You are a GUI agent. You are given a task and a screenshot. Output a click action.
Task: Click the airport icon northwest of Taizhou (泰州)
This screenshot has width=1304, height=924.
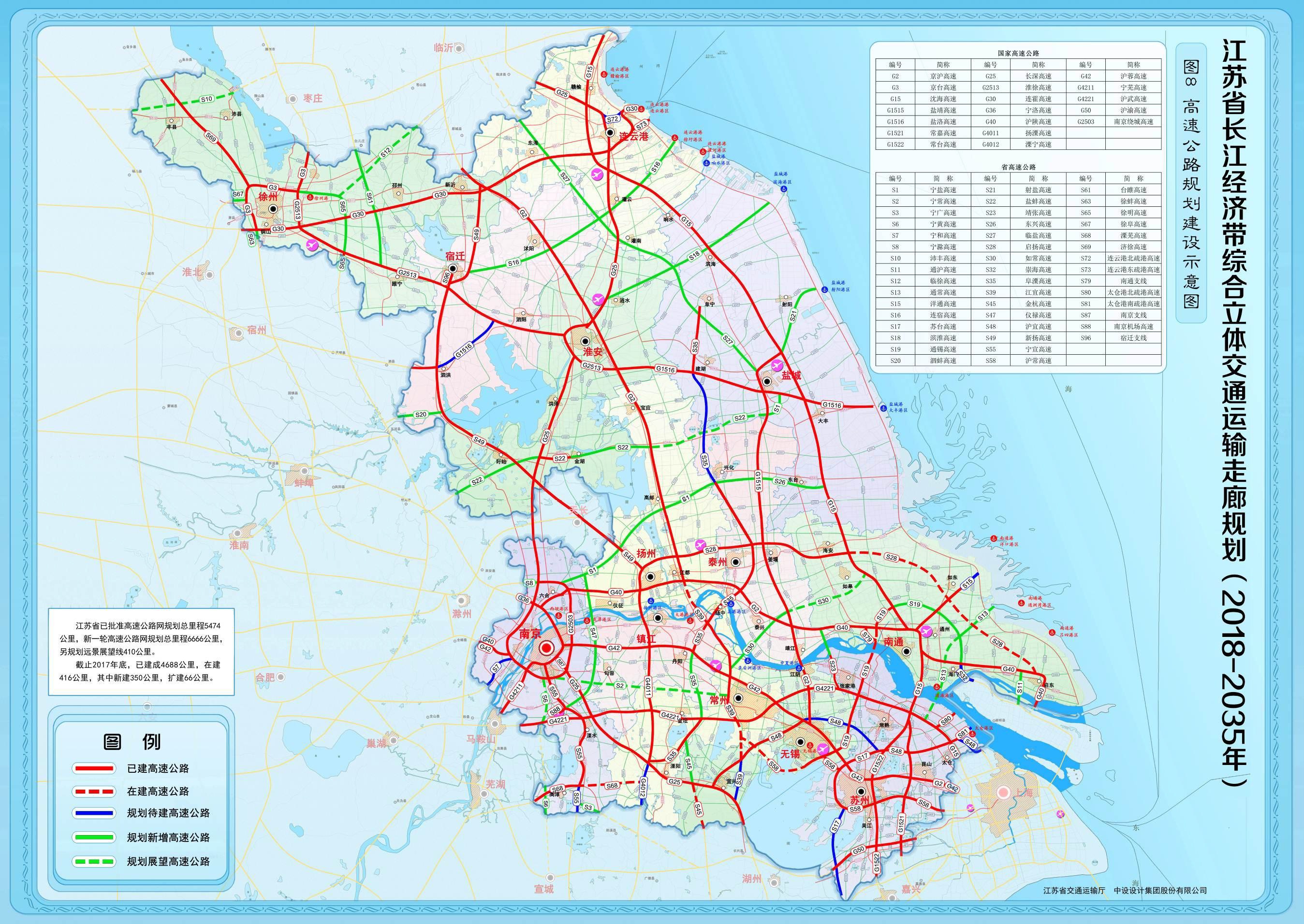pyautogui.click(x=701, y=546)
